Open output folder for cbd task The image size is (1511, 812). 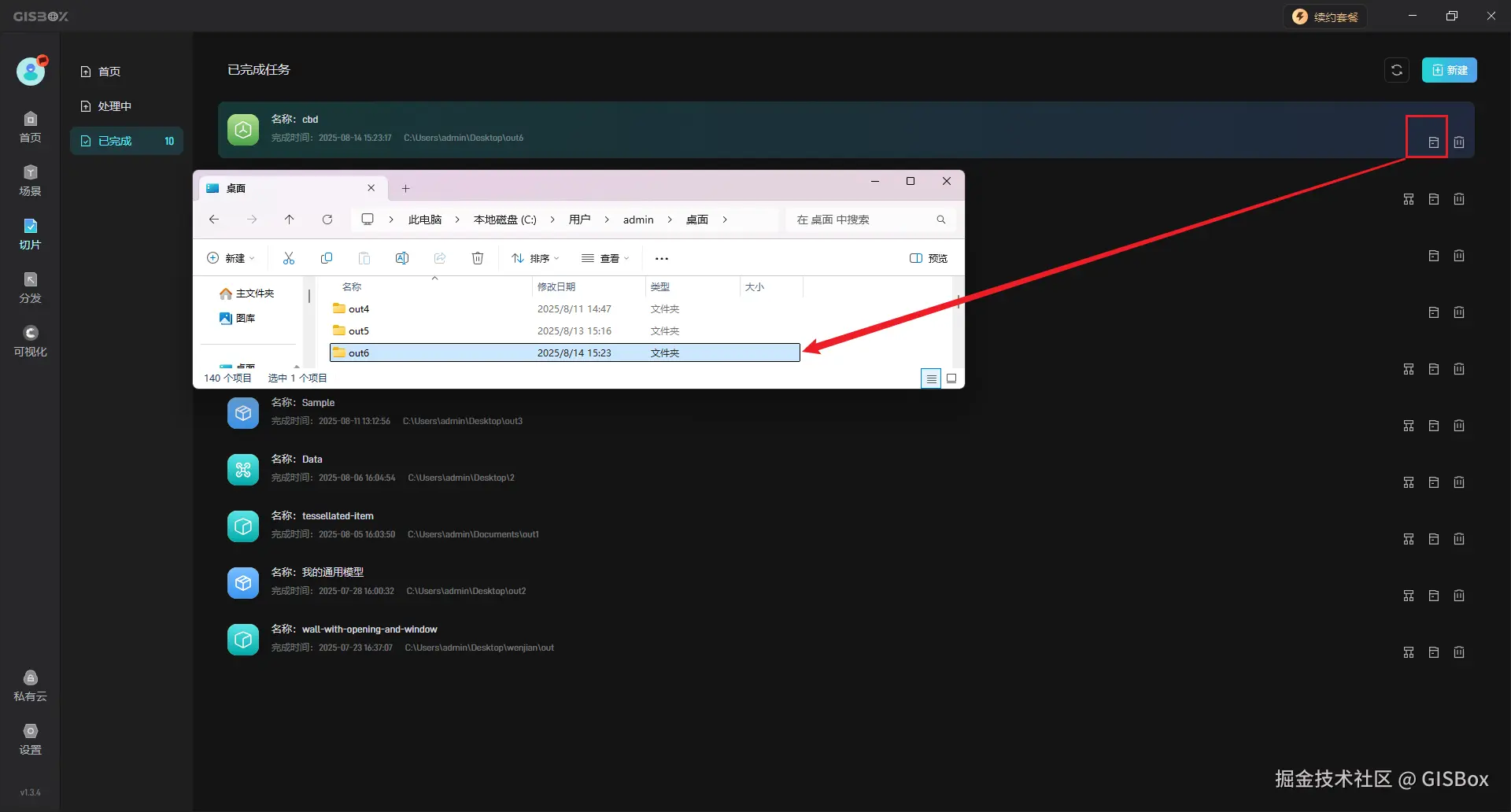click(x=1433, y=142)
